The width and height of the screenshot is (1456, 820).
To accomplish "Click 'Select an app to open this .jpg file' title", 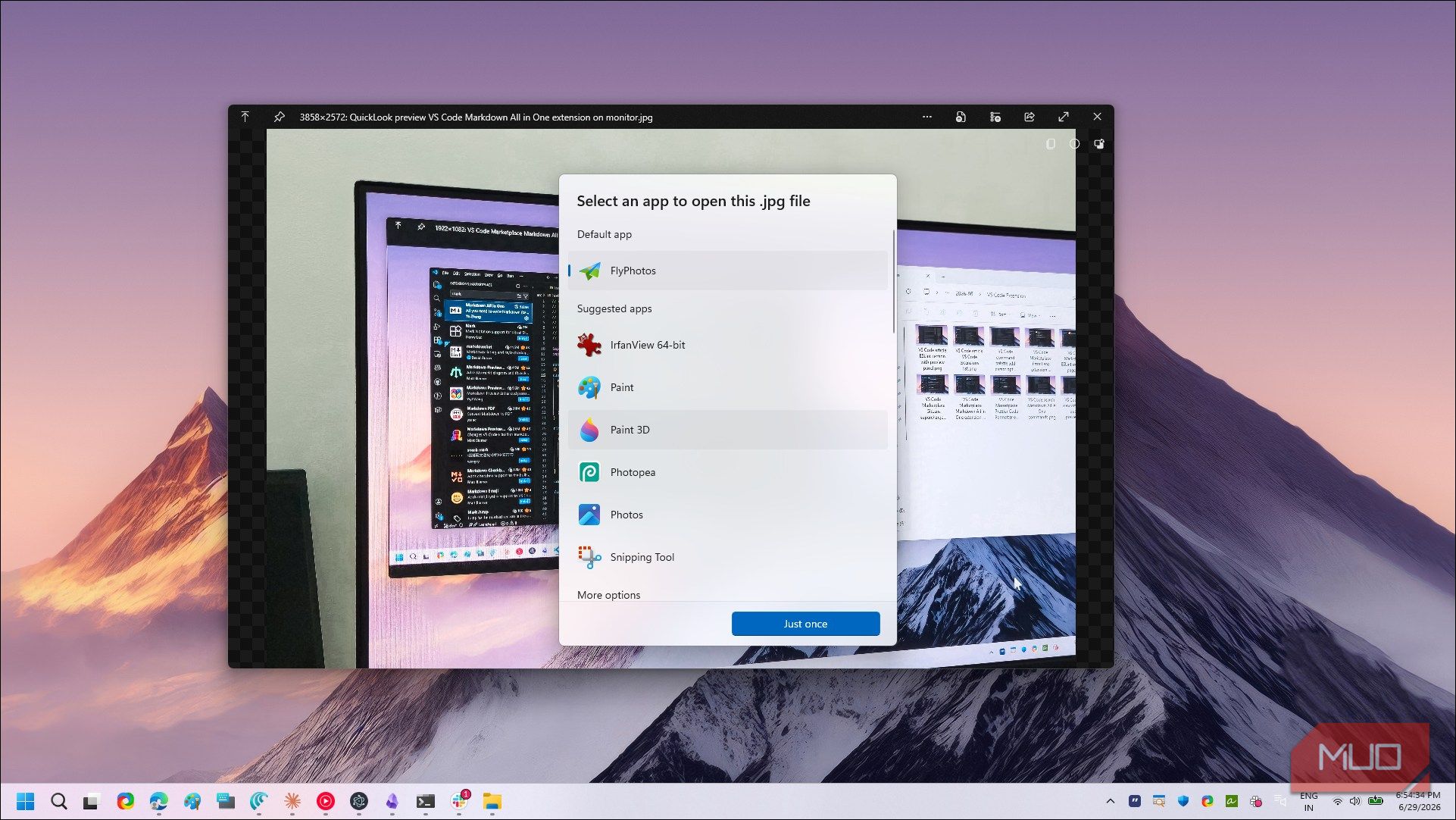I will point(693,201).
